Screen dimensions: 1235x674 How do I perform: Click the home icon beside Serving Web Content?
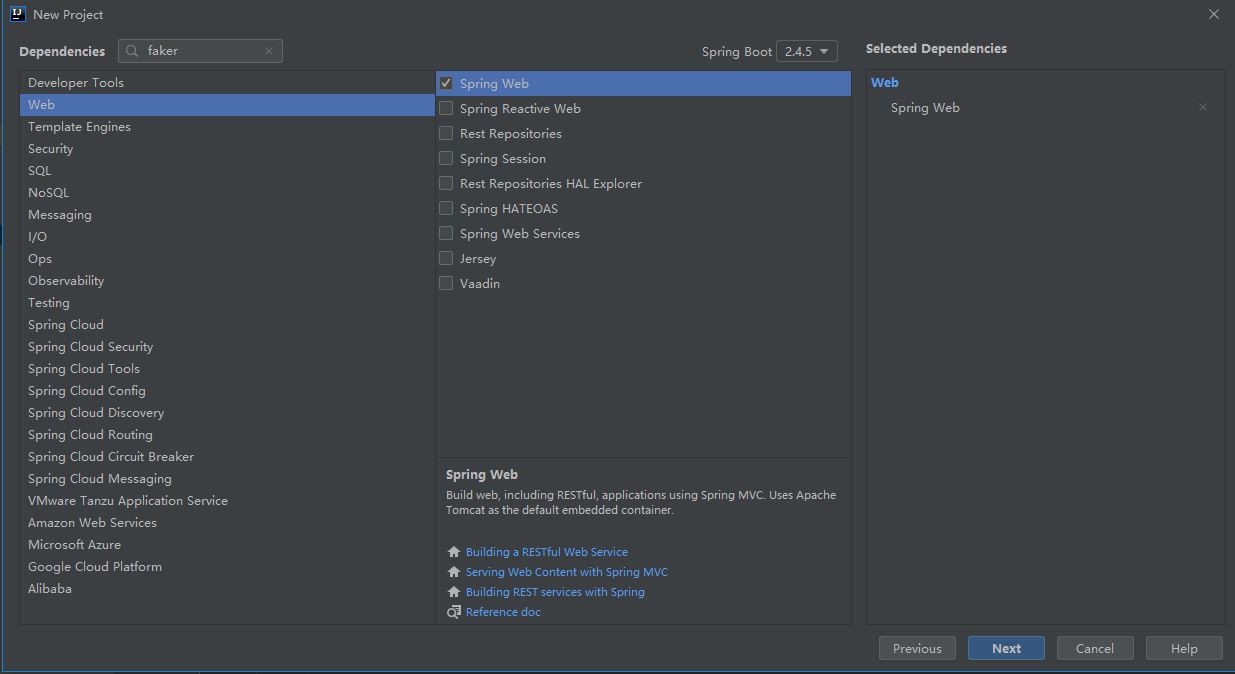(x=454, y=572)
